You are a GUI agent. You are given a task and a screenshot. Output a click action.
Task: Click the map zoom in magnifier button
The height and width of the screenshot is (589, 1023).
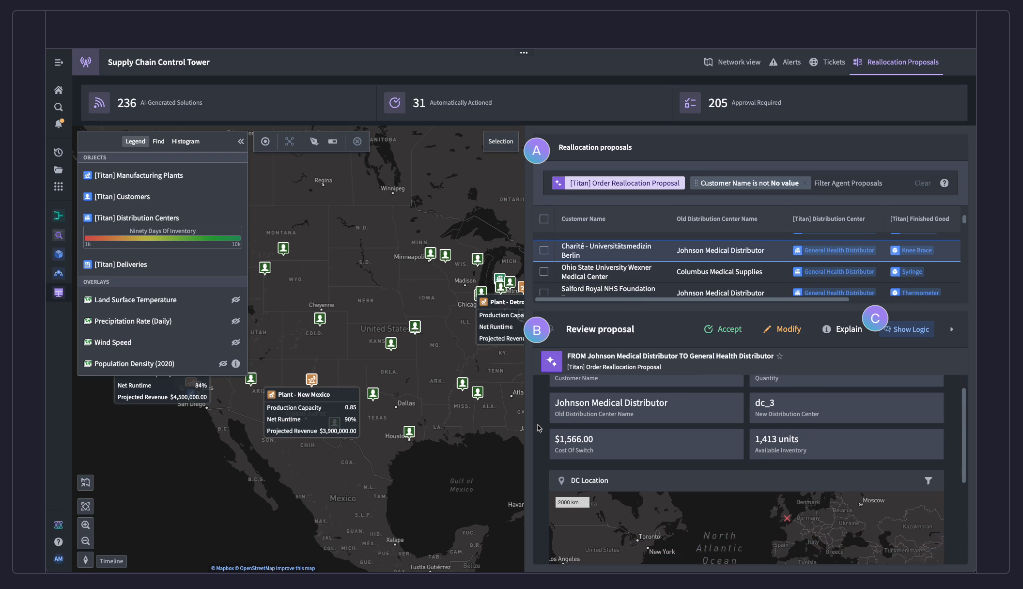point(86,525)
